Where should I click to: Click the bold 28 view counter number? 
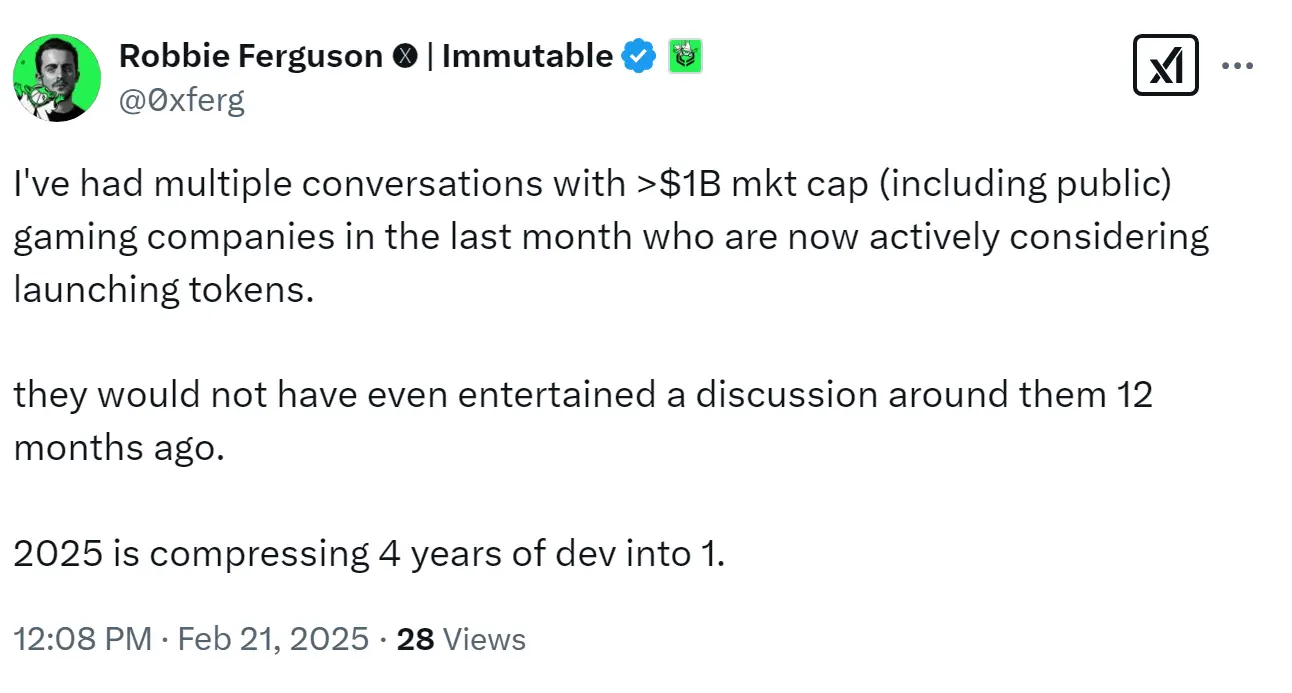pos(415,638)
